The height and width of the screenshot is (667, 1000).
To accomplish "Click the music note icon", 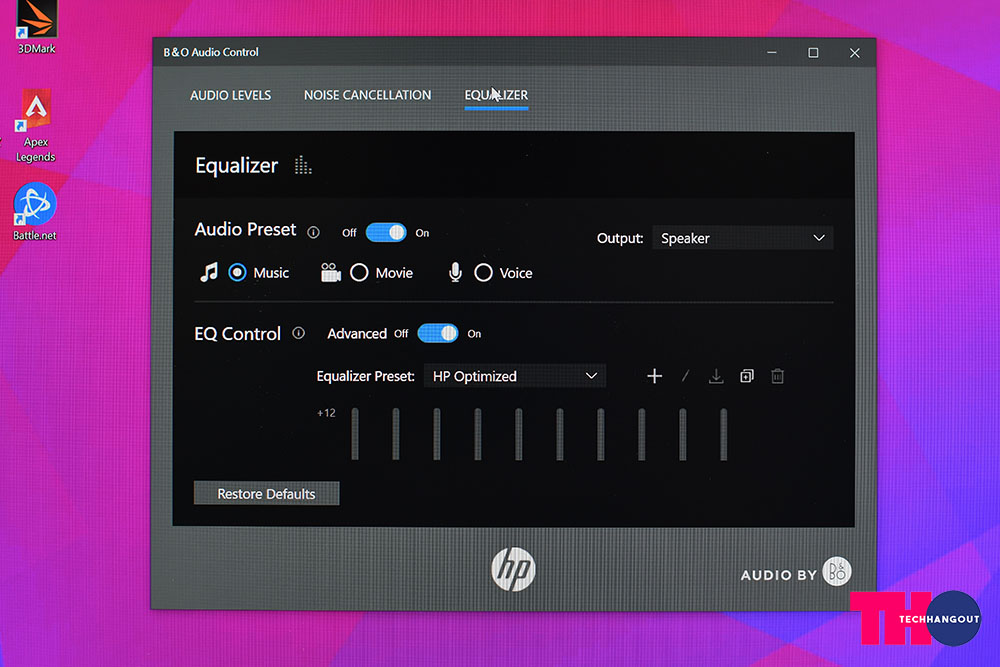I will (x=209, y=272).
